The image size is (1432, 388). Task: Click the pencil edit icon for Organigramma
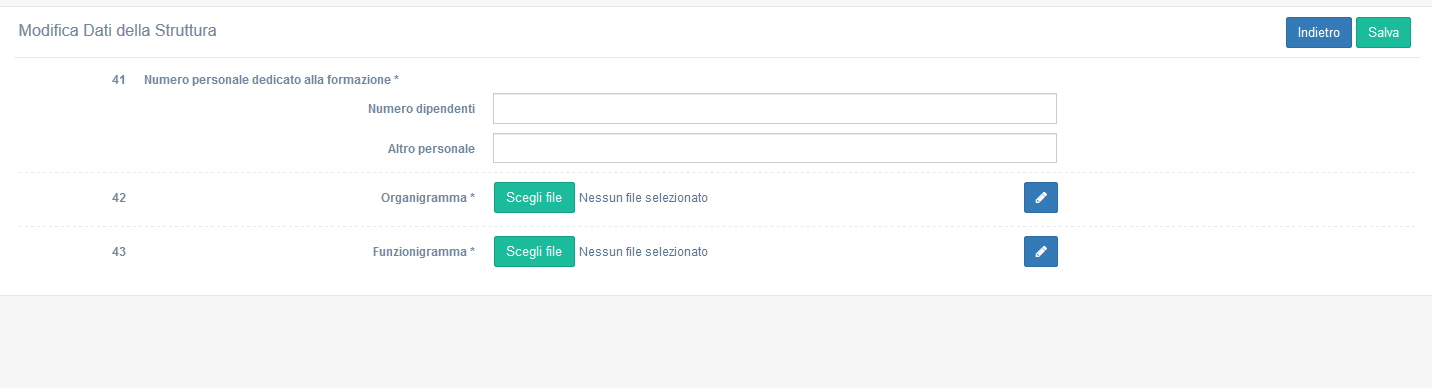[x=1040, y=198]
